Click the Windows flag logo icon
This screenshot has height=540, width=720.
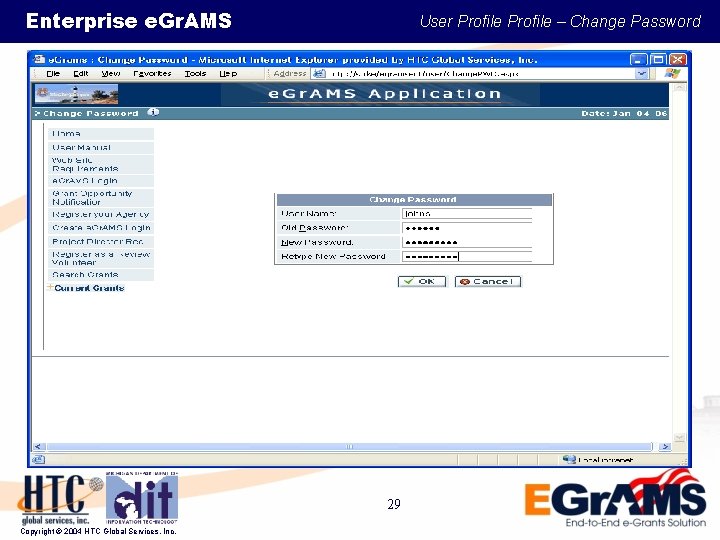pos(672,73)
